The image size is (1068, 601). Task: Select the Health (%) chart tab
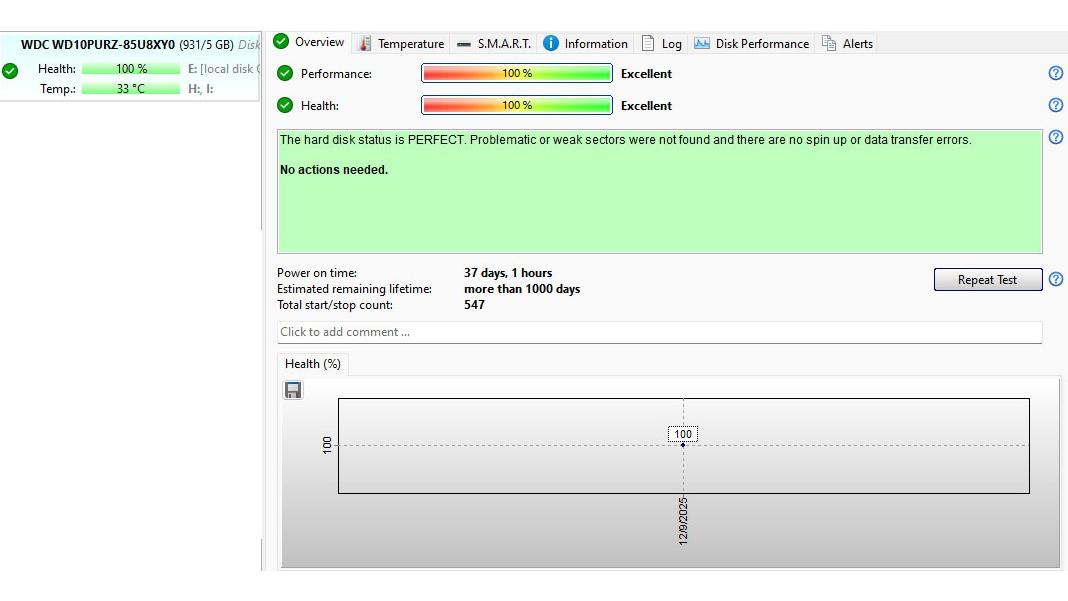pos(312,364)
